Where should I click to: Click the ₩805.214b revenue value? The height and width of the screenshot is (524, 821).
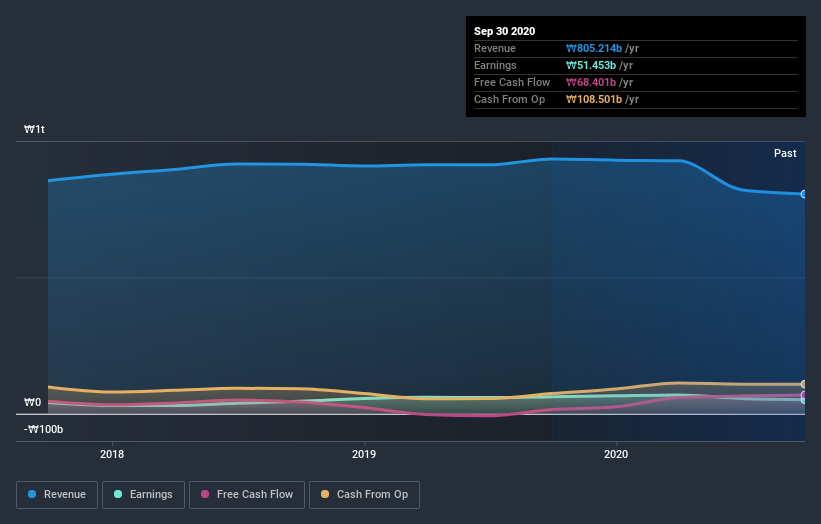tap(594, 48)
